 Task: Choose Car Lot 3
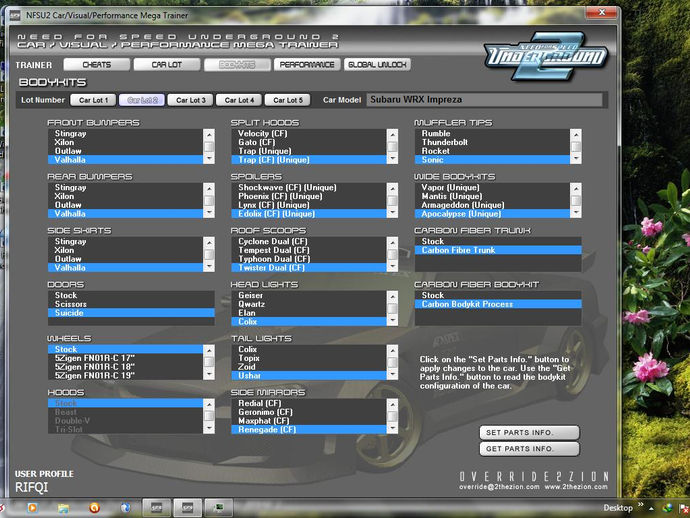(x=191, y=100)
